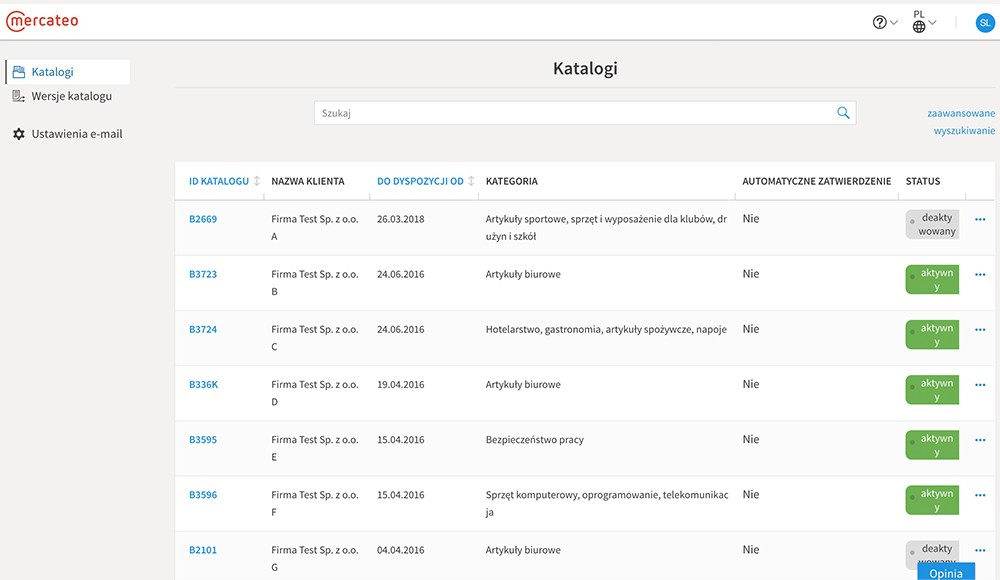This screenshot has width=1000, height=580.
Task: Open the PL language globe selector
Action: point(923,22)
